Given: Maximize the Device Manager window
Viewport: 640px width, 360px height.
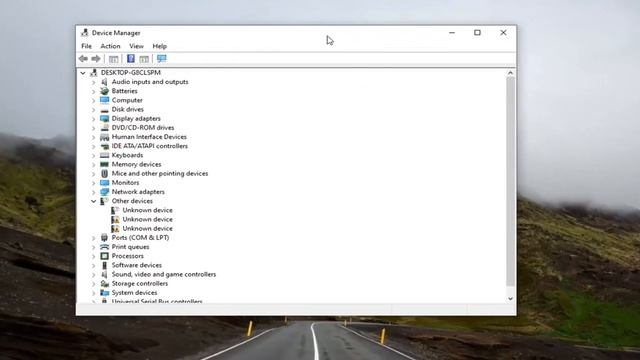Looking at the screenshot, I should point(477,33).
